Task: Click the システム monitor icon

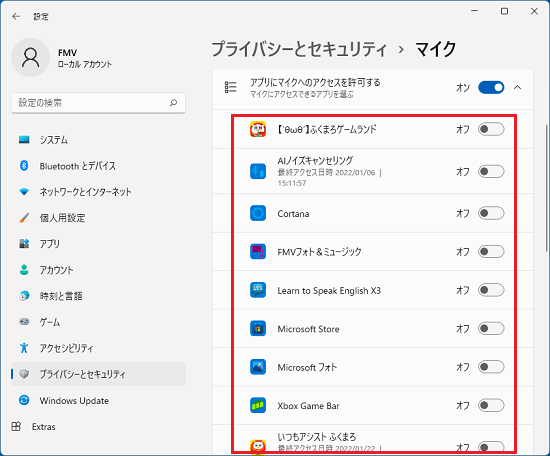Action: point(24,140)
